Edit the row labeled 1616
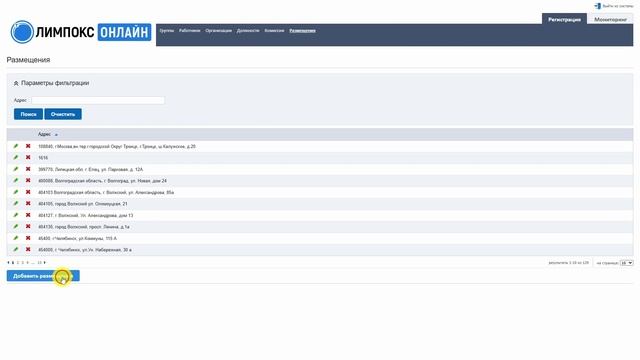 point(16,158)
